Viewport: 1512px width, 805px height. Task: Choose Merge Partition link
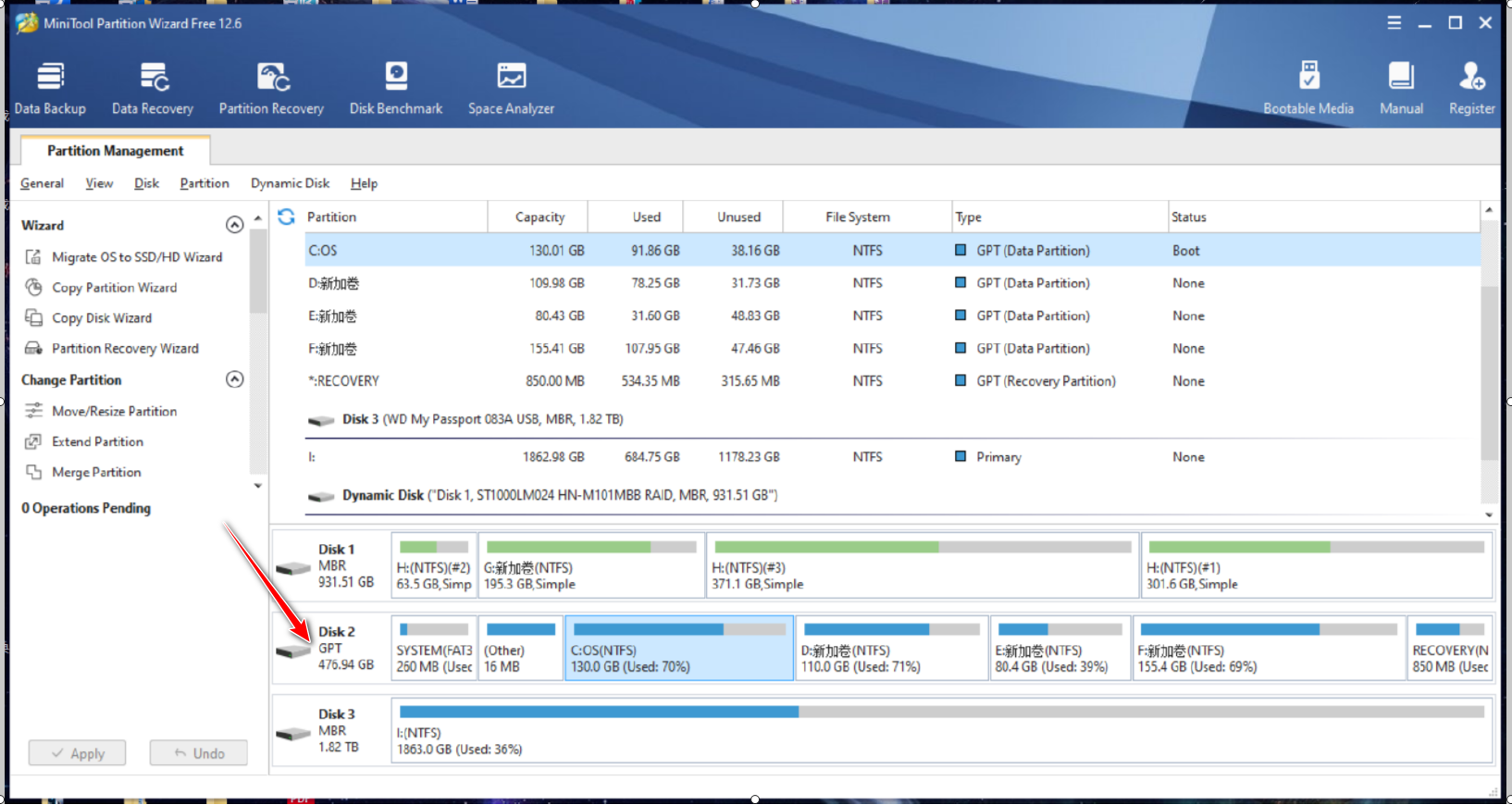coord(96,472)
